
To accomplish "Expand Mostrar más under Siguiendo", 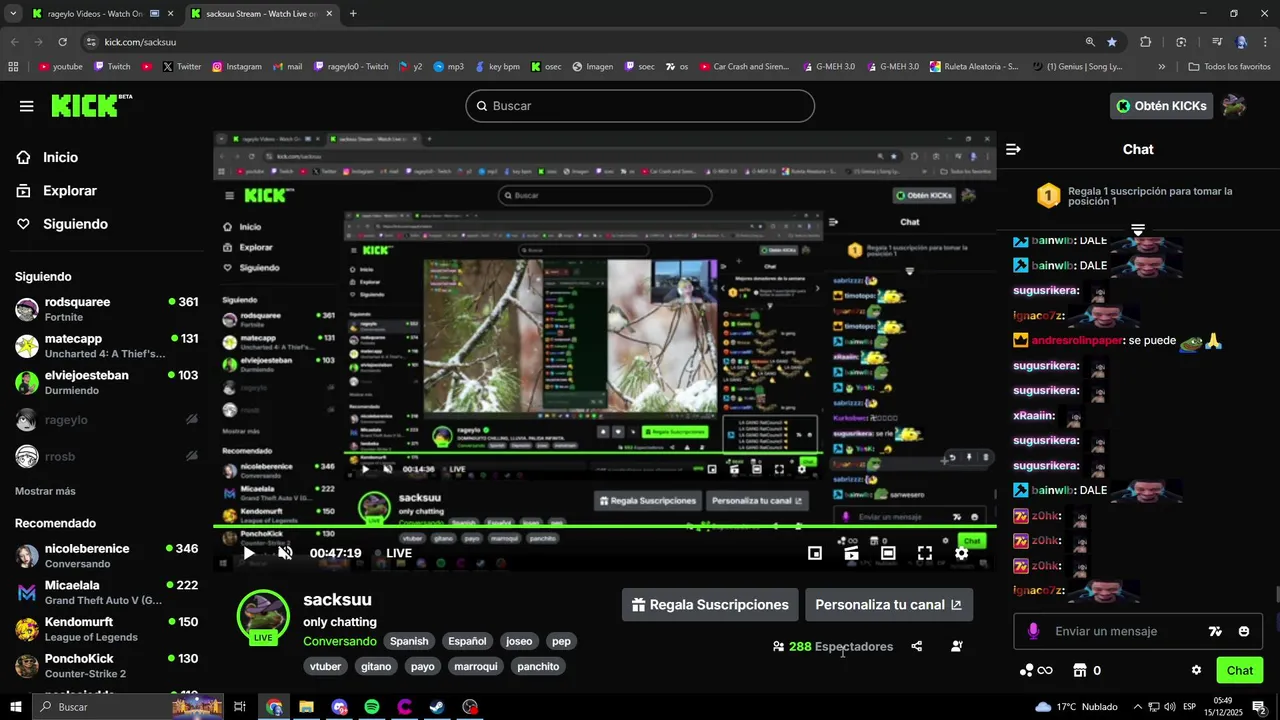I will click(45, 491).
